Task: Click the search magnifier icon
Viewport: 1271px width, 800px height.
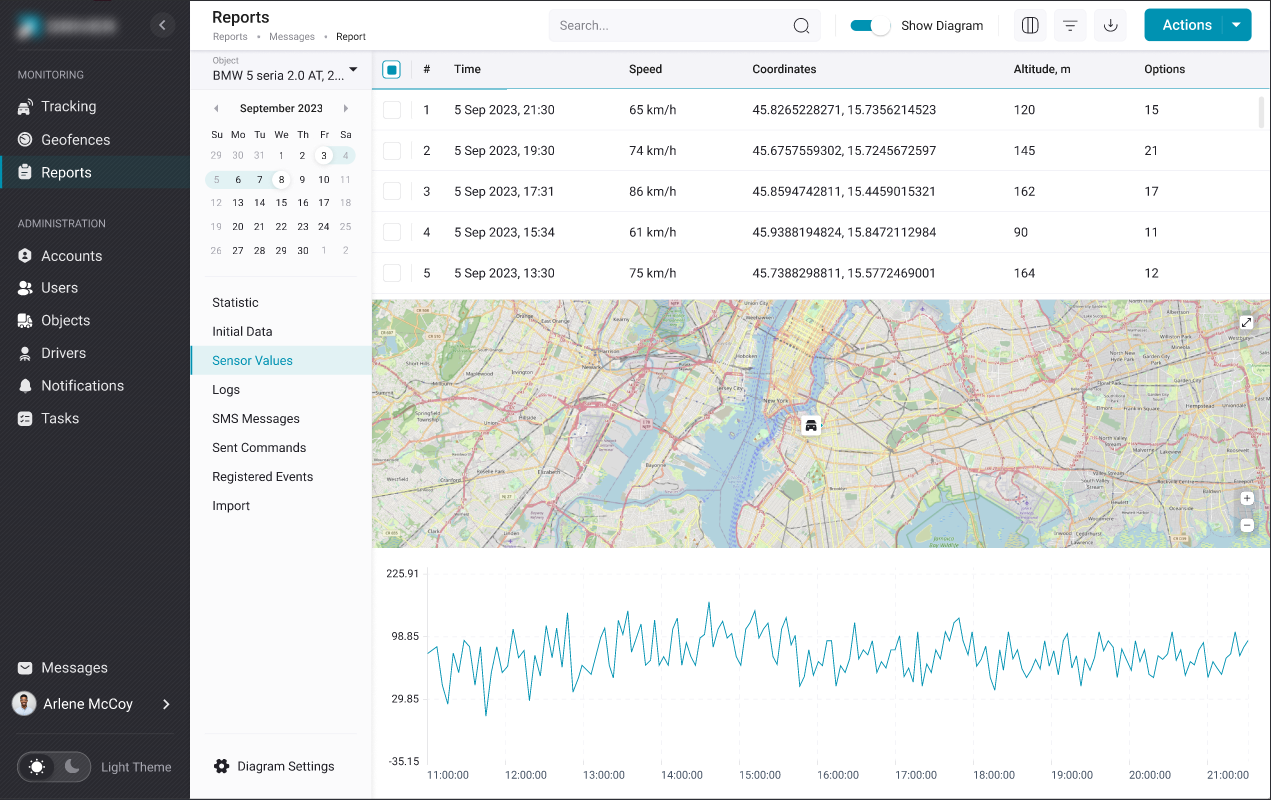Action: click(801, 26)
